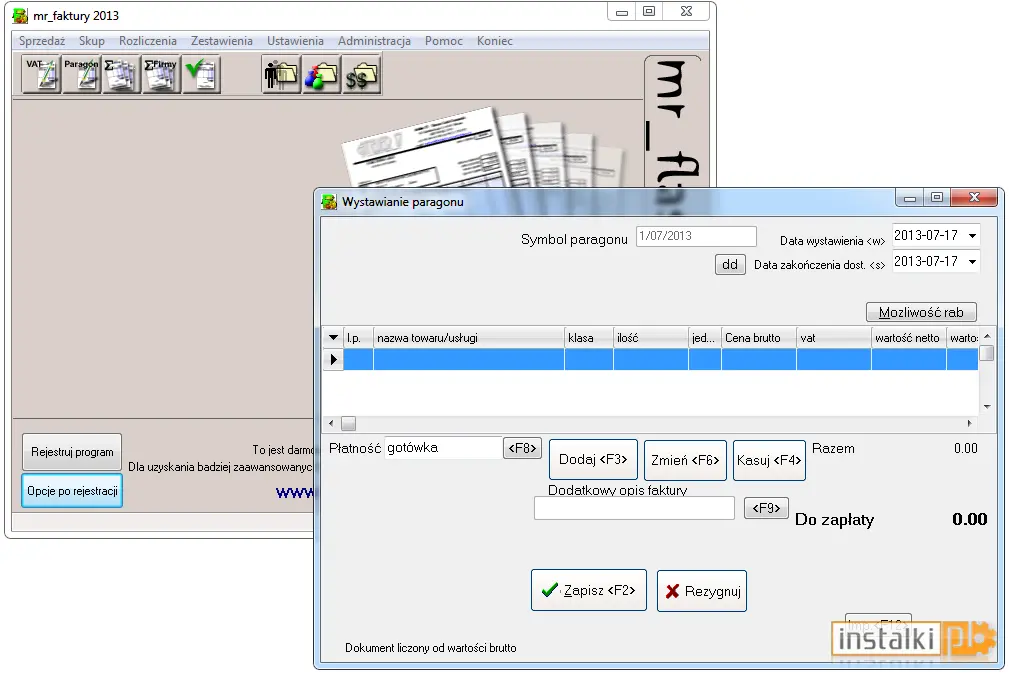This screenshot has height=676, width=1009.
Task: Open the sigma documents summary icon
Action: tap(121, 75)
